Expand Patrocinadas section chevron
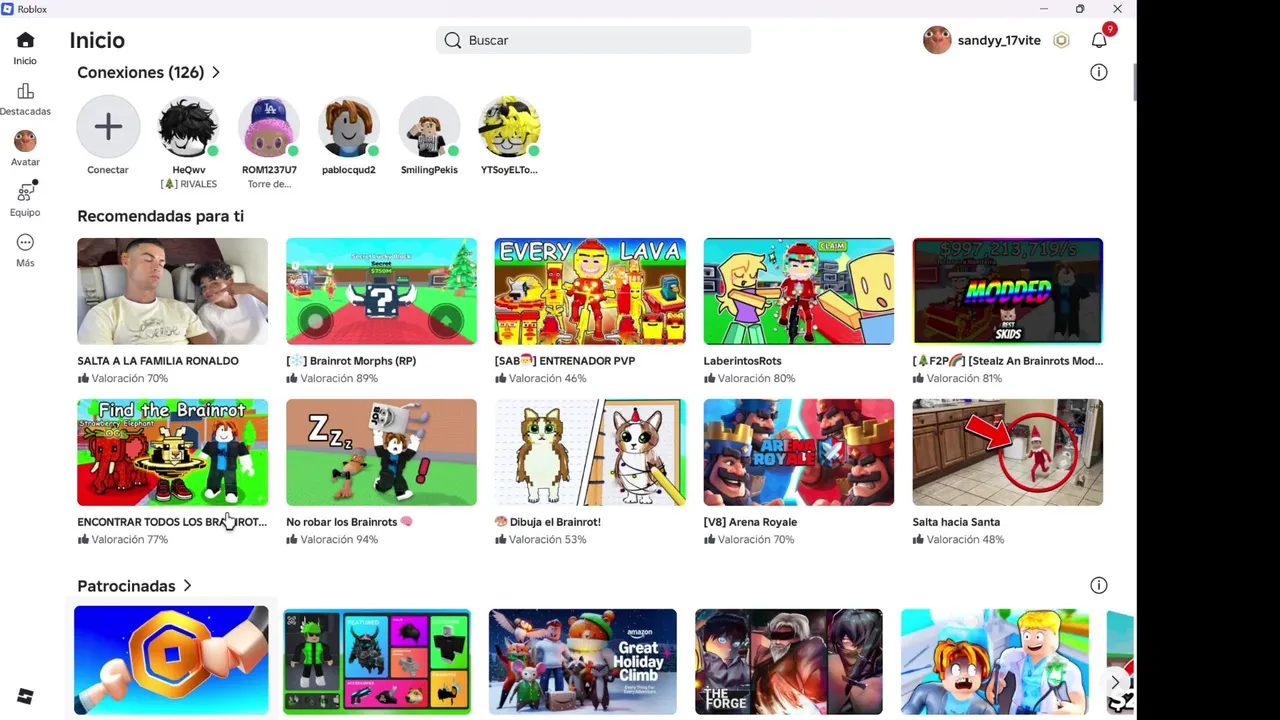The width and height of the screenshot is (1280, 720). (x=187, y=586)
